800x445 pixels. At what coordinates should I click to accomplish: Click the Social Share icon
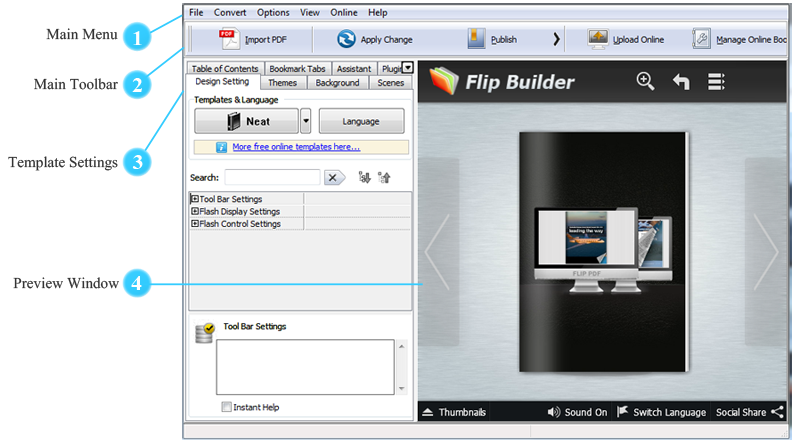(x=777, y=412)
